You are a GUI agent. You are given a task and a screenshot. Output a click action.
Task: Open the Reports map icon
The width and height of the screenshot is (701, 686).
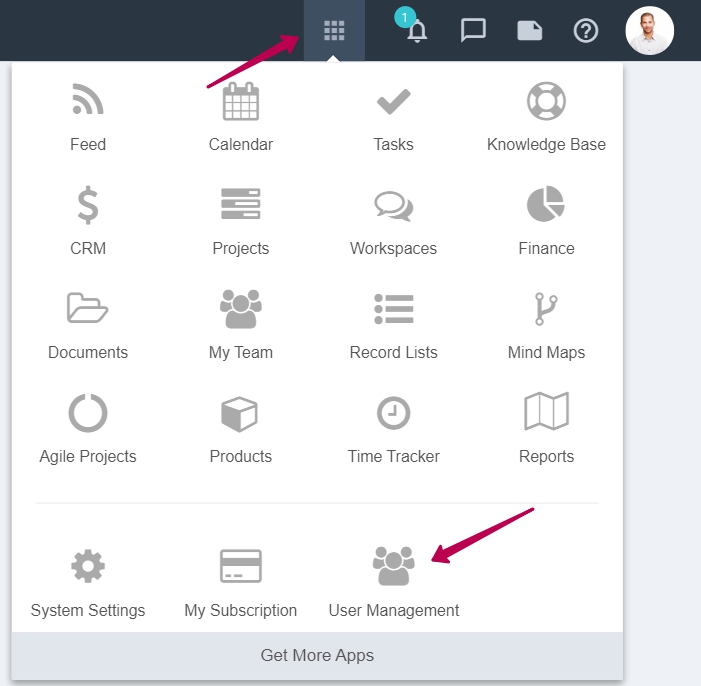click(x=546, y=411)
